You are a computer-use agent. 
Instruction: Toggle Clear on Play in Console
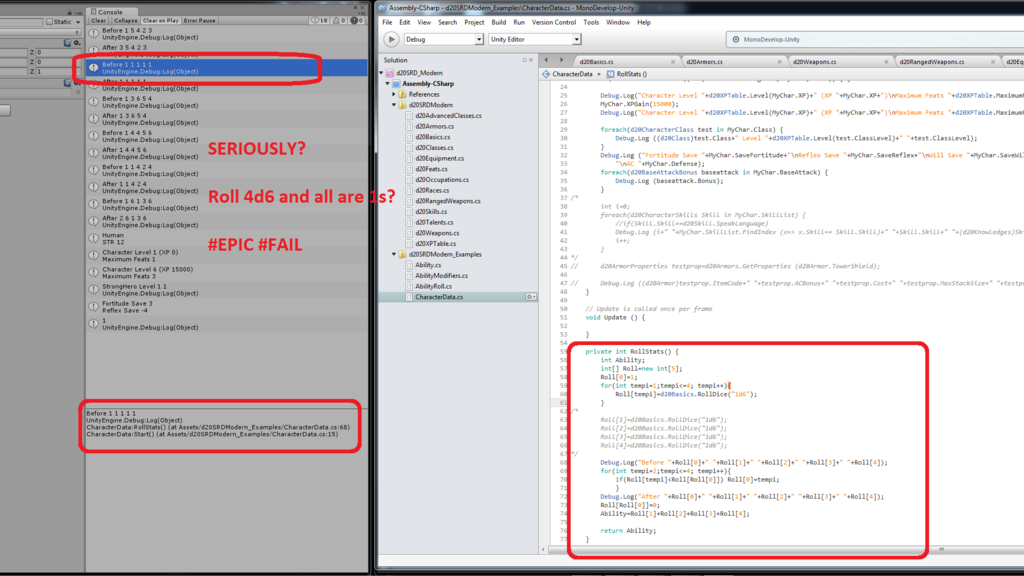[x=160, y=21]
